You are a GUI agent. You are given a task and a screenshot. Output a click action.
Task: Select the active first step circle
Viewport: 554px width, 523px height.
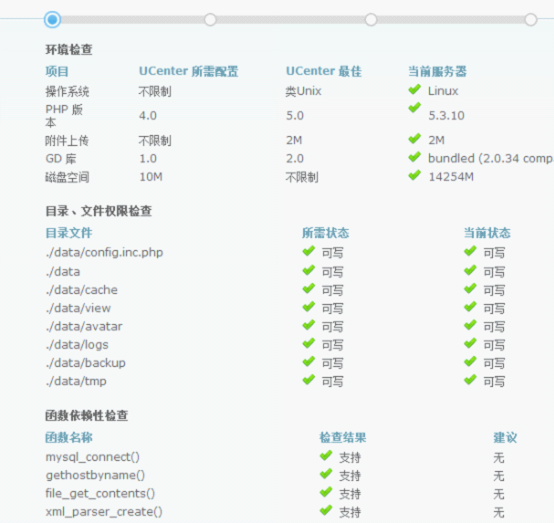click(x=52, y=19)
